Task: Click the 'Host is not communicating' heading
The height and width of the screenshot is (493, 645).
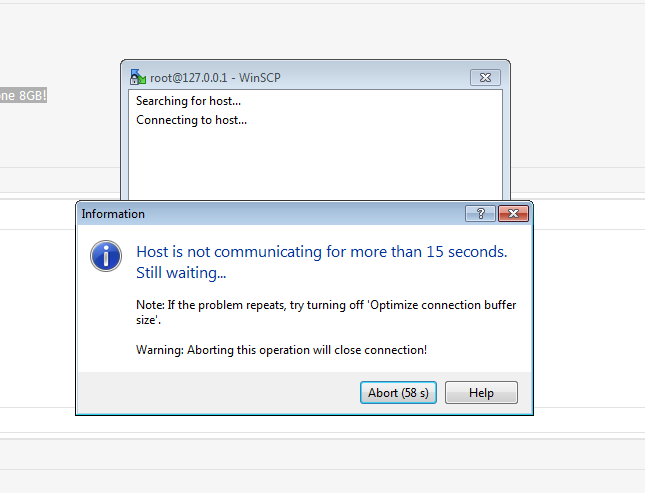Action: (322, 251)
